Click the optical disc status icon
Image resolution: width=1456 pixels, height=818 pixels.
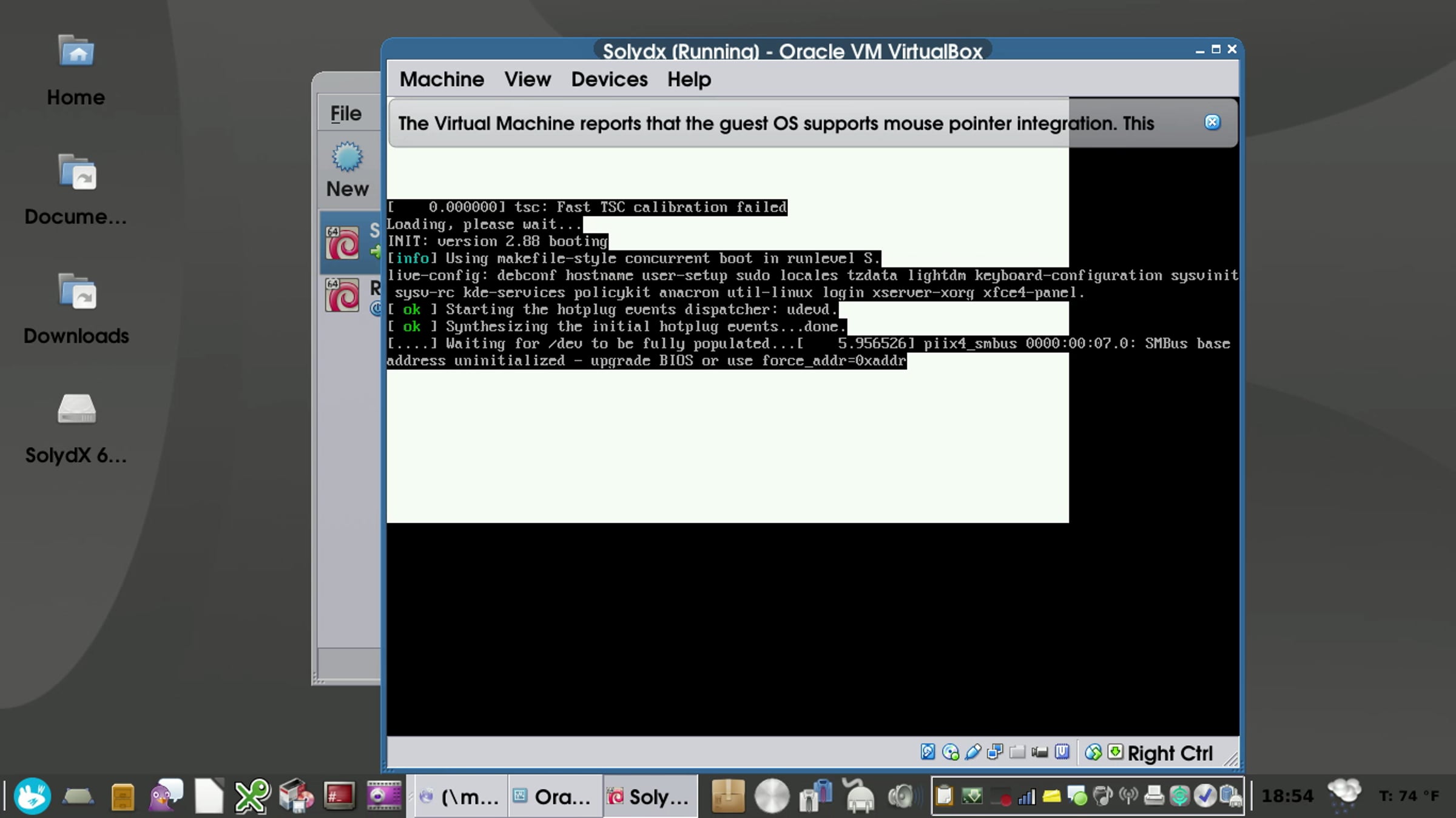coord(950,753)
